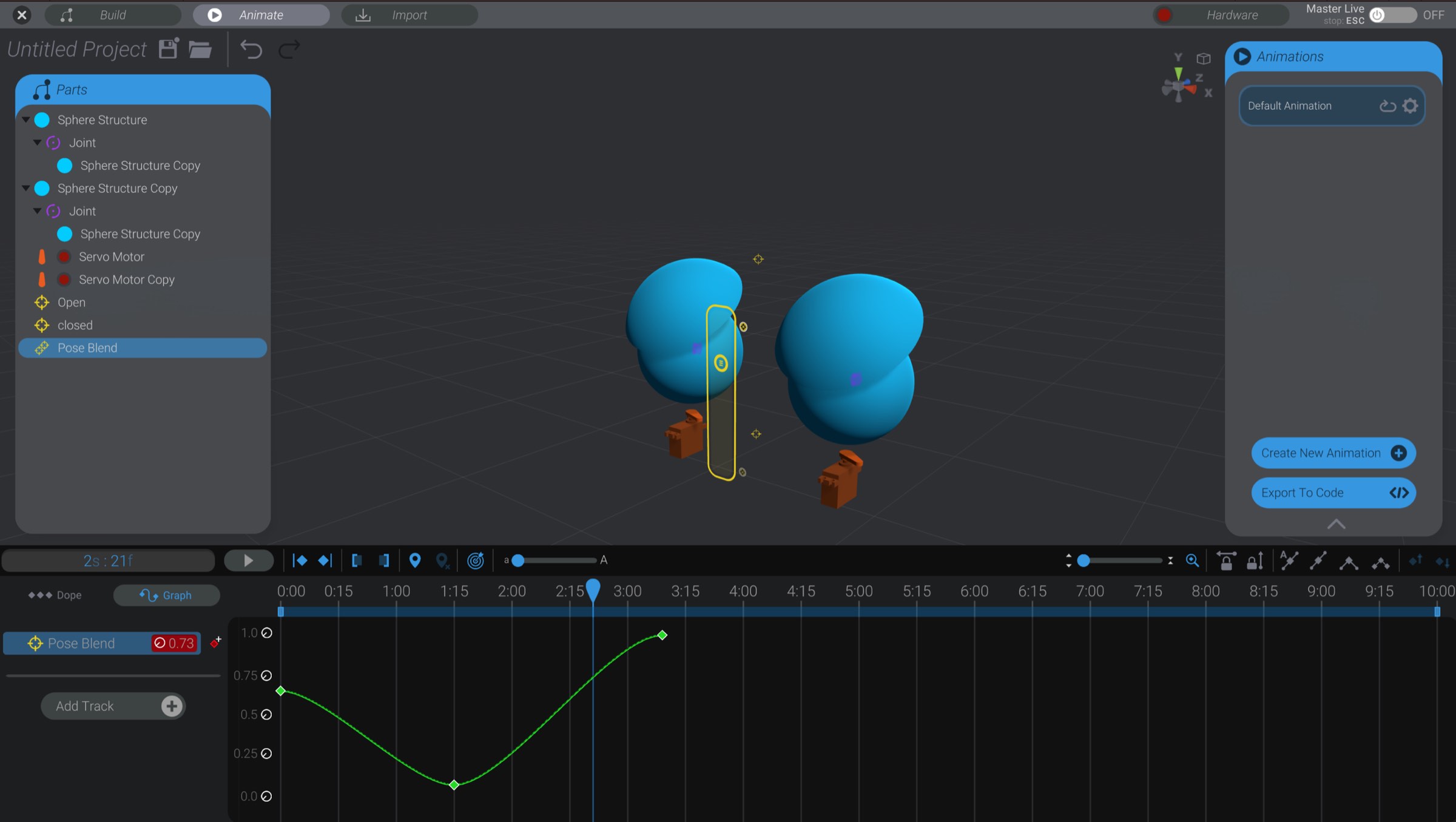This screenshot has height=822, width=1456.
Task: Remove the timeline location marker
Action: 442,561
